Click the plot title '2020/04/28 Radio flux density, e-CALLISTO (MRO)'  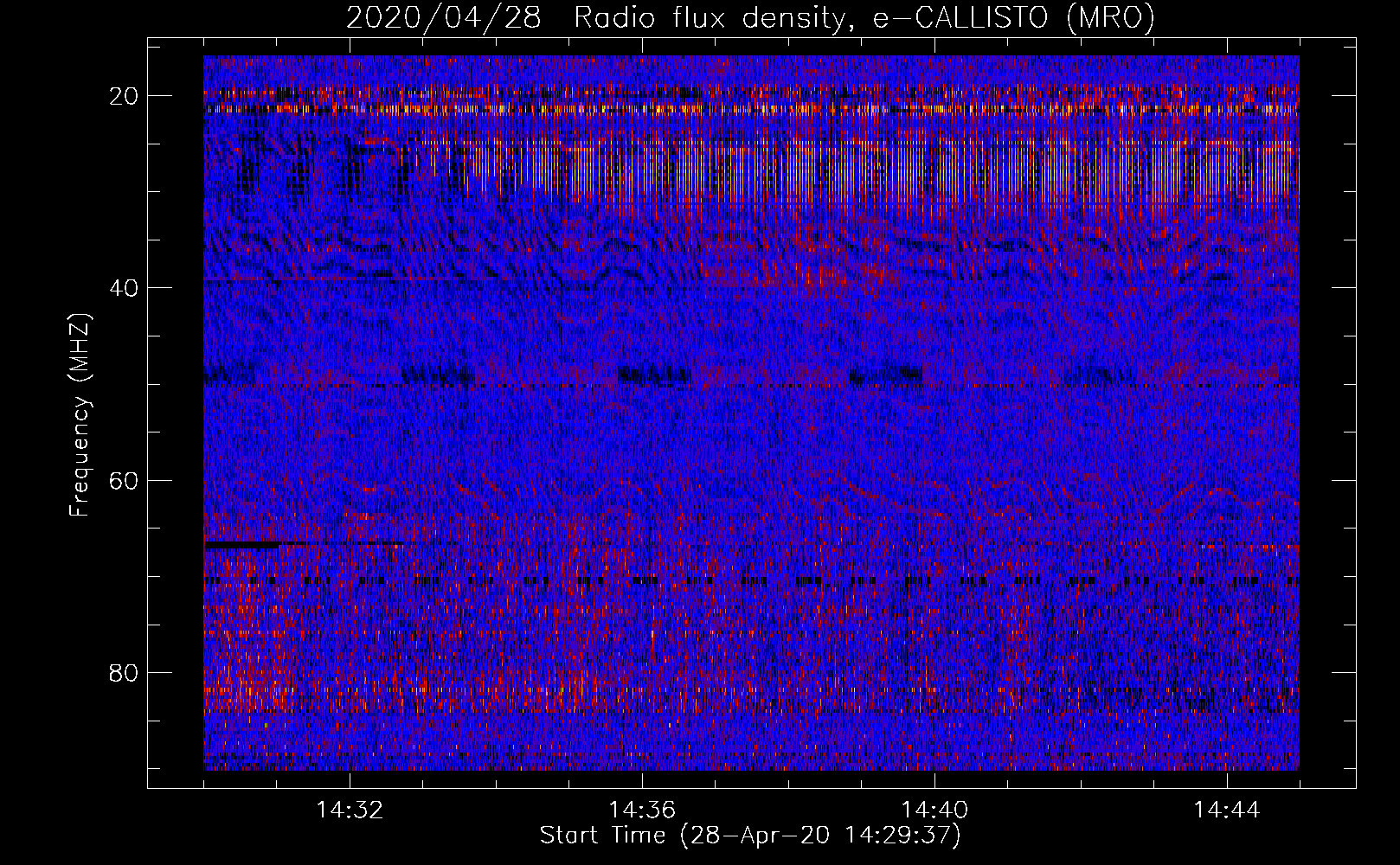(x=750, y=17)
